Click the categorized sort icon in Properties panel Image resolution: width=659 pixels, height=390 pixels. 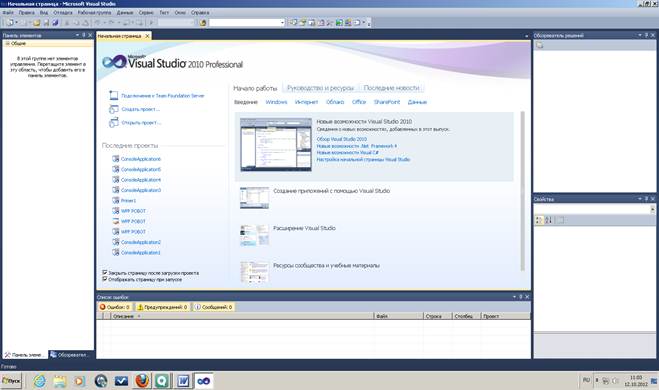tap(539, 220)
